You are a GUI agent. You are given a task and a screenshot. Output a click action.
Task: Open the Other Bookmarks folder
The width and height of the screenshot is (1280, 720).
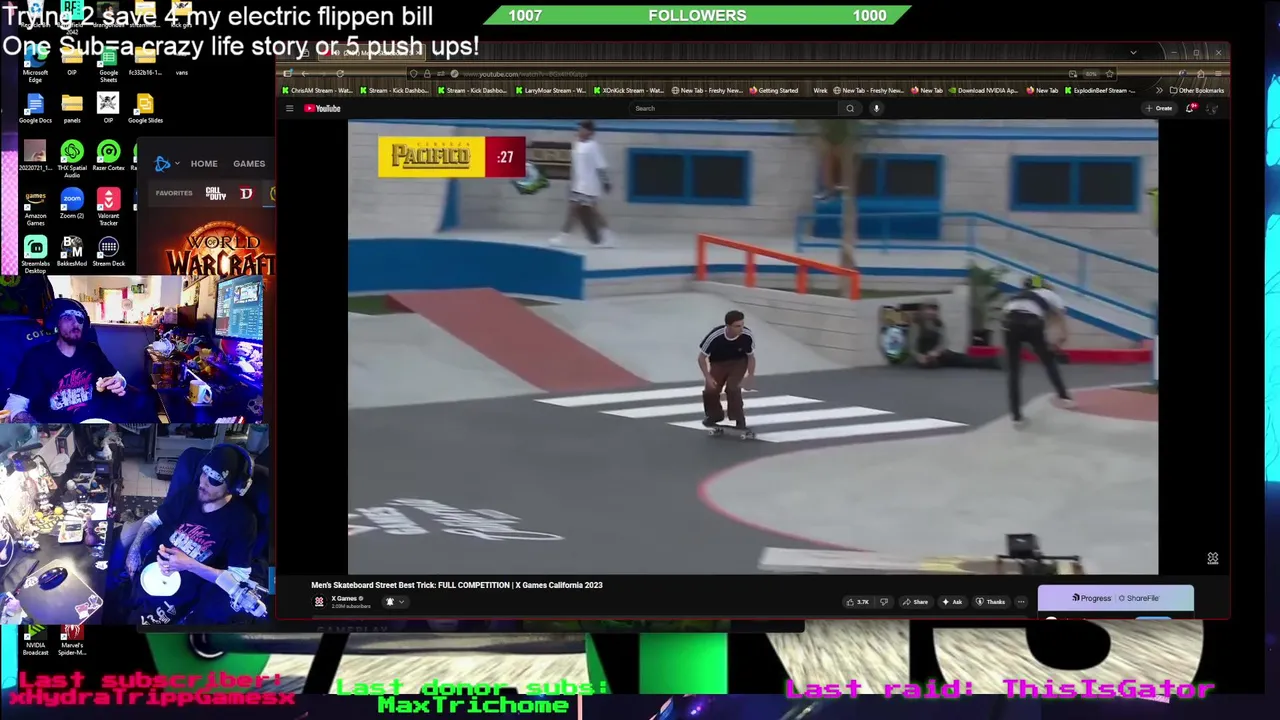pyautogui.click(x=1198, y=90)
